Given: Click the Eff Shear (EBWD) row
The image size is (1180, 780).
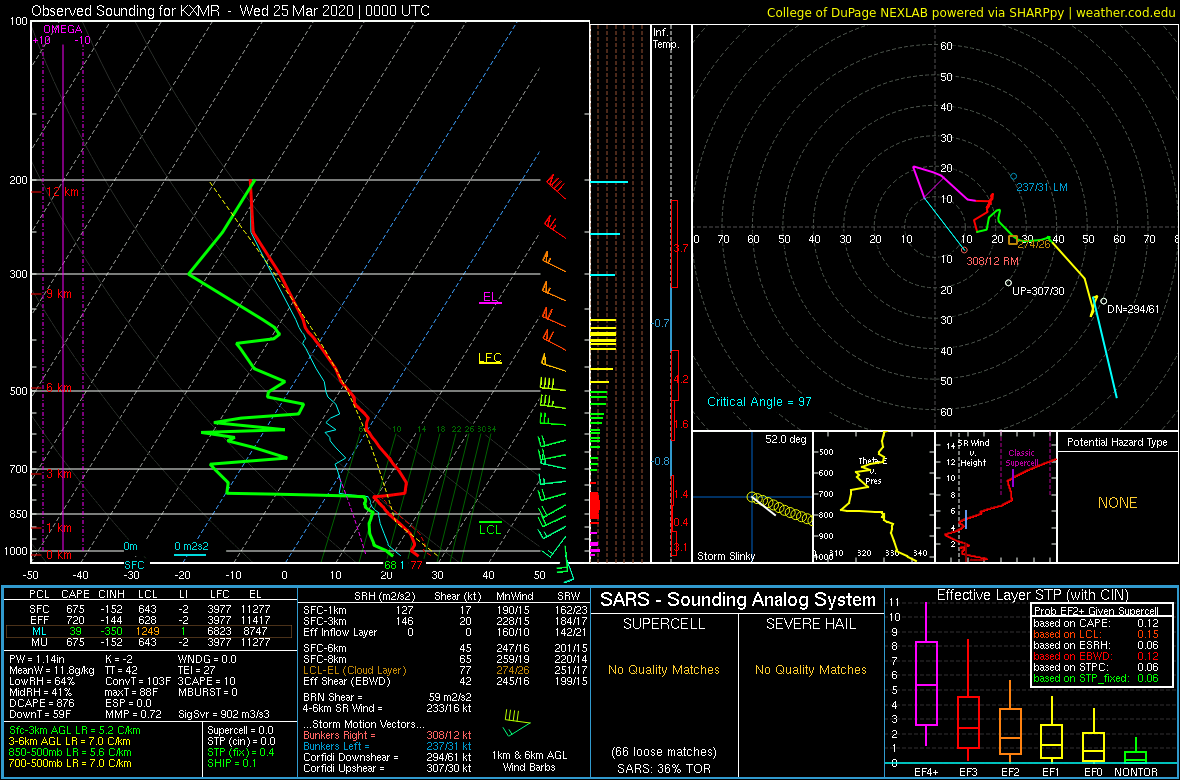Looking at the screenshot, I should pos(446,681).
